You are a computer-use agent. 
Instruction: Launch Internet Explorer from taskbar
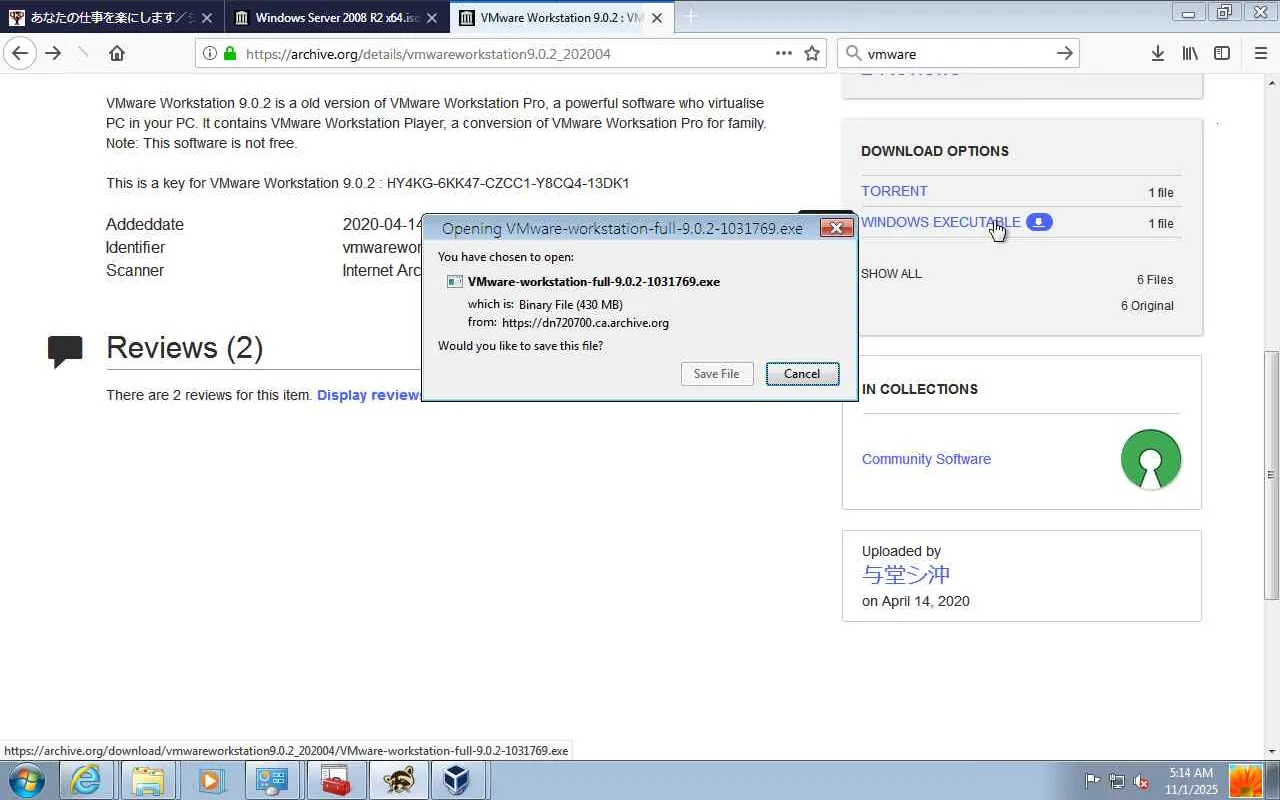[x=86, y=780]
